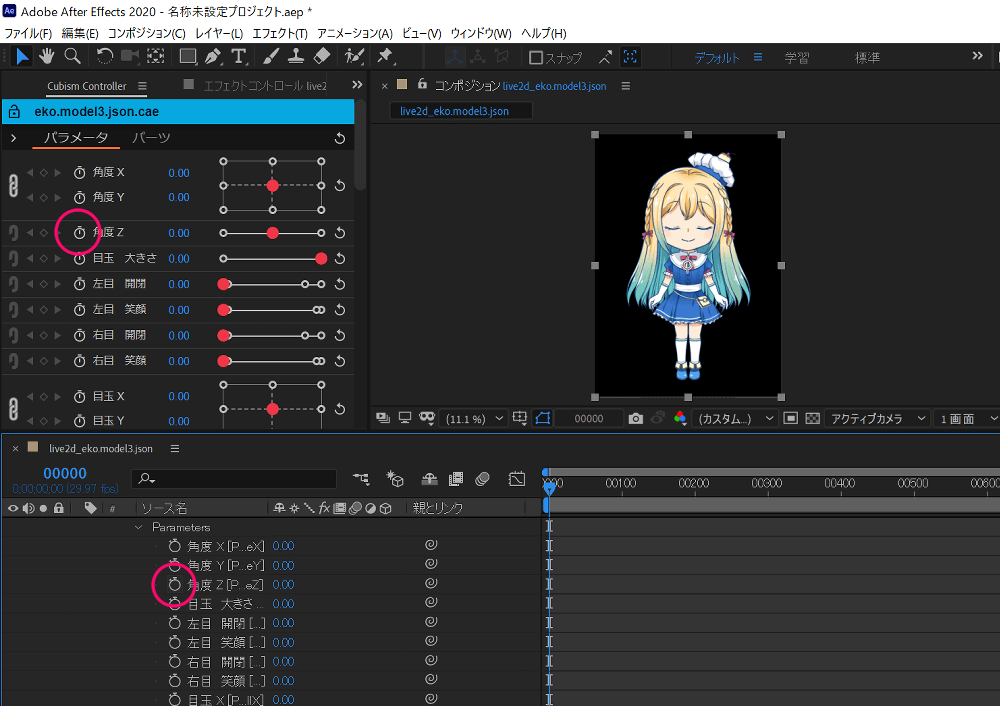Open the アクティブカメラ view dropdown
Screen dimensions: 1000x706
(877, 418)
